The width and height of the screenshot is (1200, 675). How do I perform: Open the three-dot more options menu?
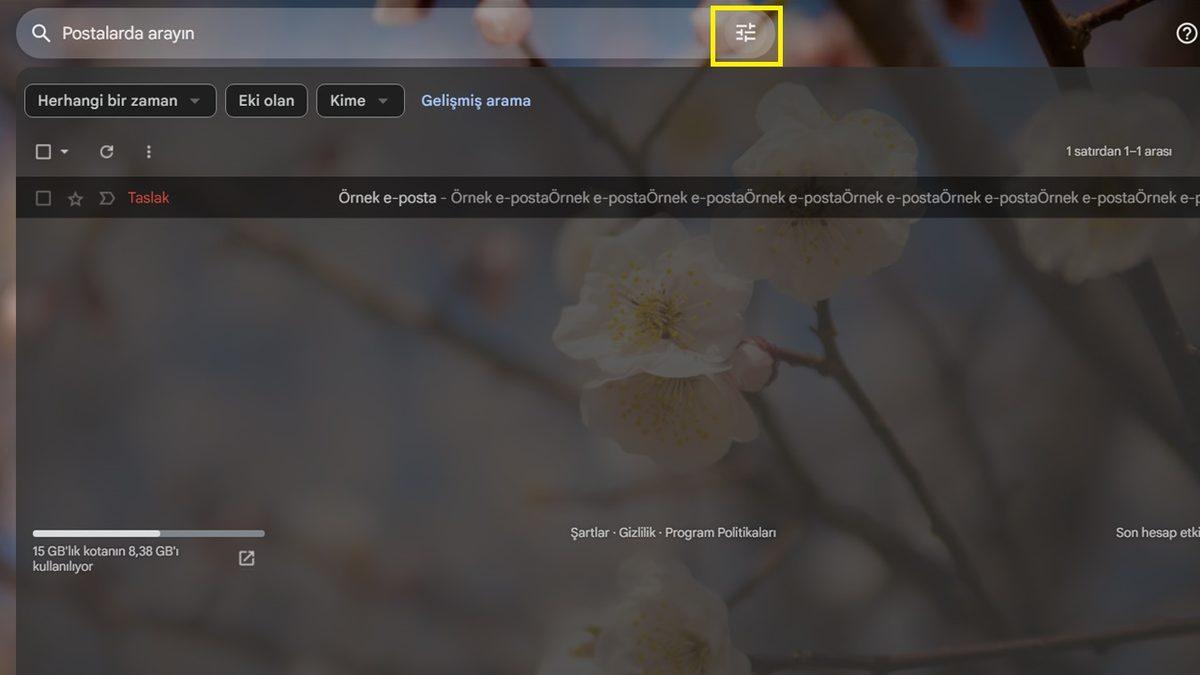pos(149,152)
